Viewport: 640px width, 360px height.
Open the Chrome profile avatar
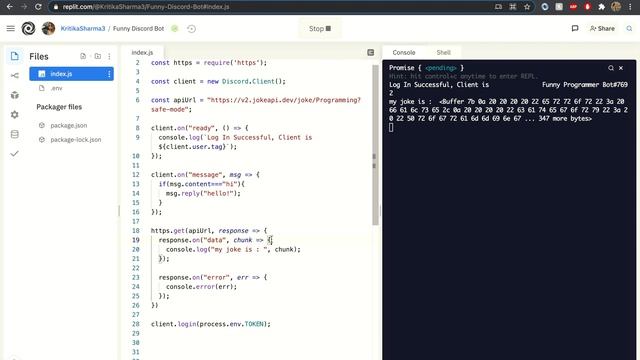[616, 7]
